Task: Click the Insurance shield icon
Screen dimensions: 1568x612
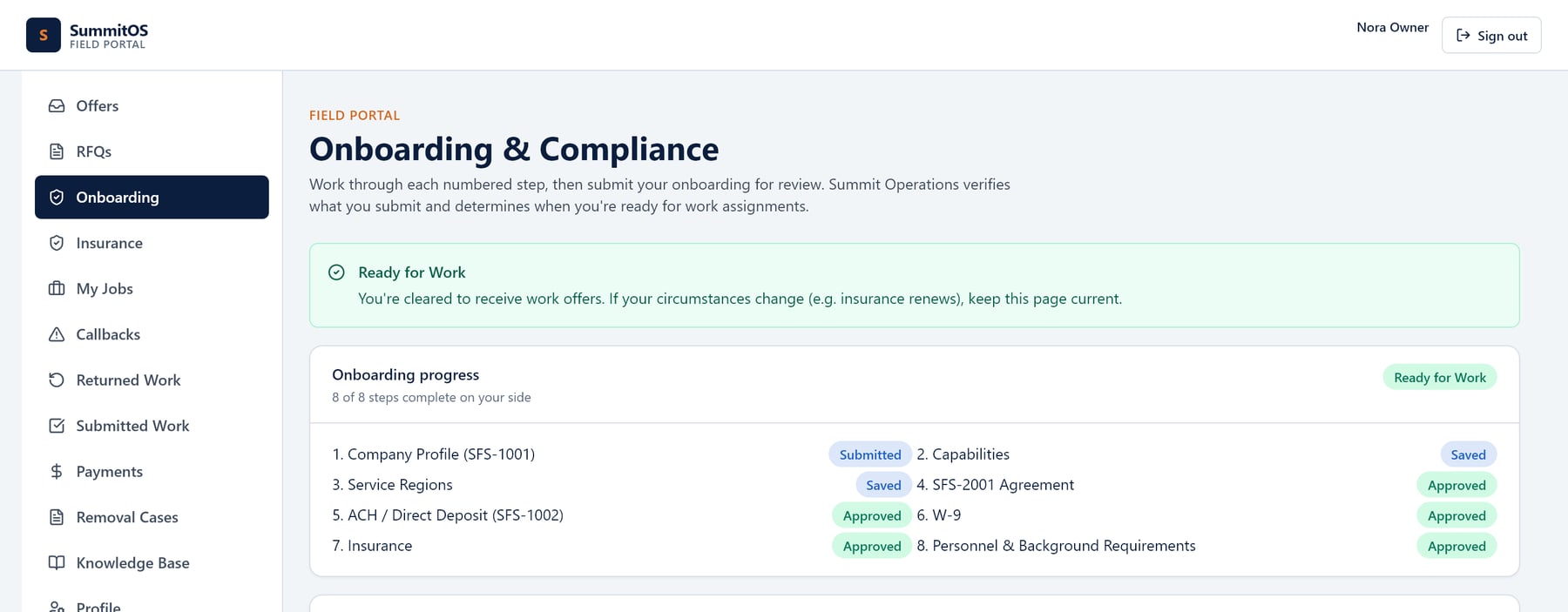Action: 57,243
